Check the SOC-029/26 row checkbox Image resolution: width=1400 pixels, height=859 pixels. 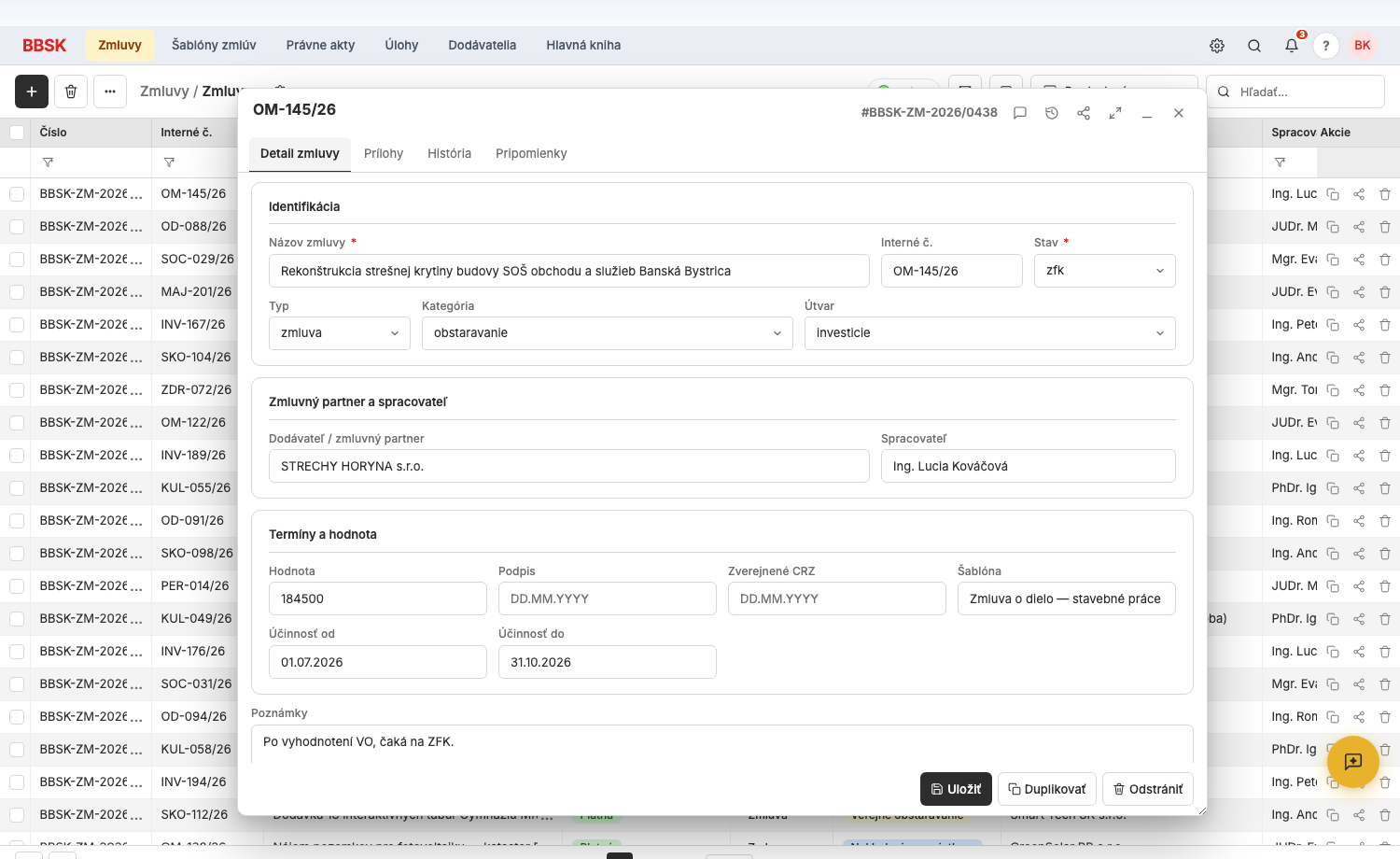tap(17, 260)
